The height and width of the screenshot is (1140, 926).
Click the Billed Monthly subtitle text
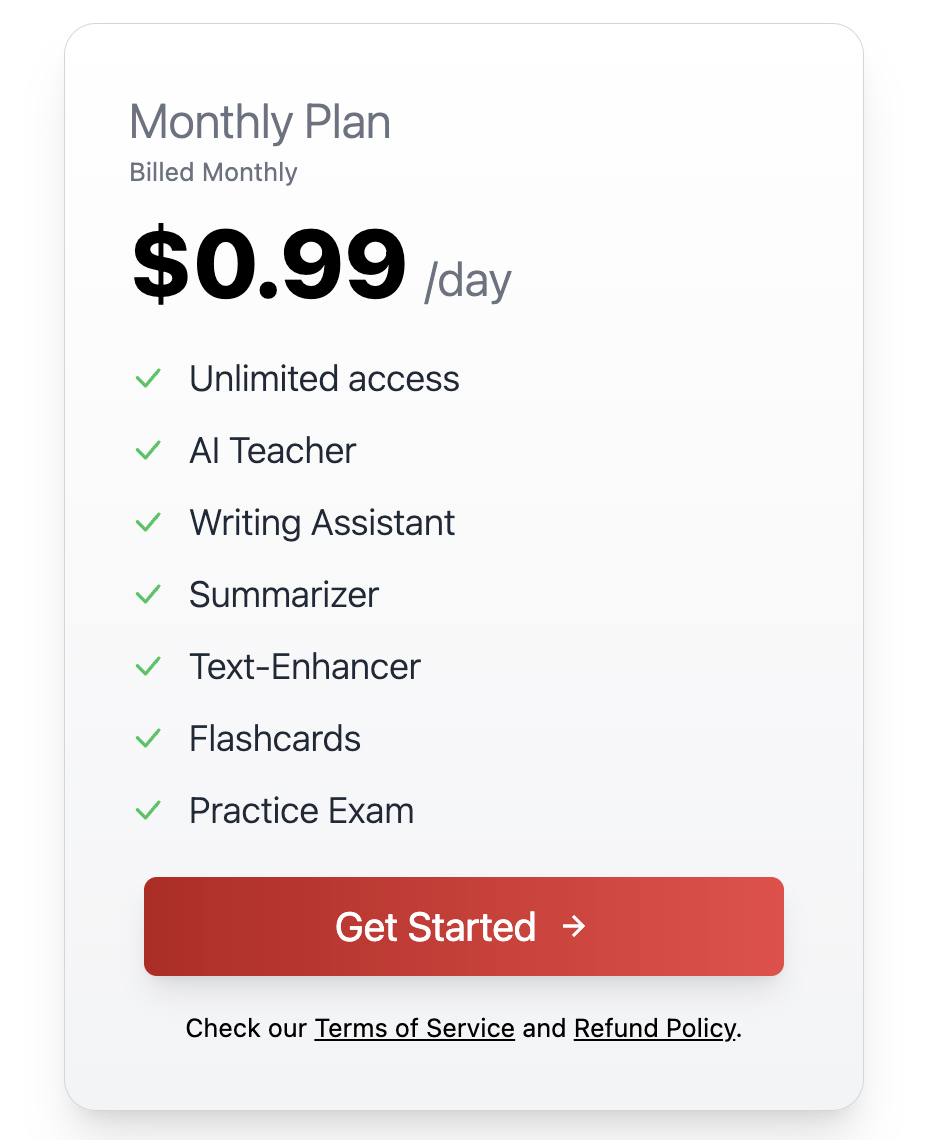213,173
